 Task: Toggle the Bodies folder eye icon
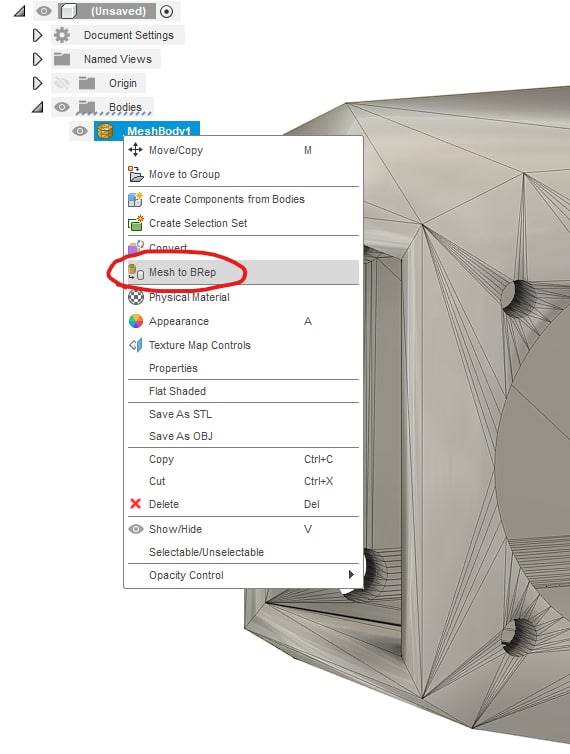pyautogui.click(x=62, y=107)
